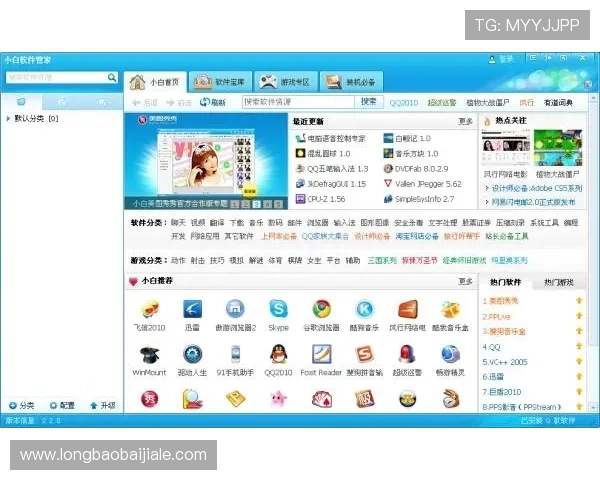The width and height of the screenshot is (600, 480).
Task: Open the 迅雷 icon in 小白推荐
Action: click(x=192, y=309)
